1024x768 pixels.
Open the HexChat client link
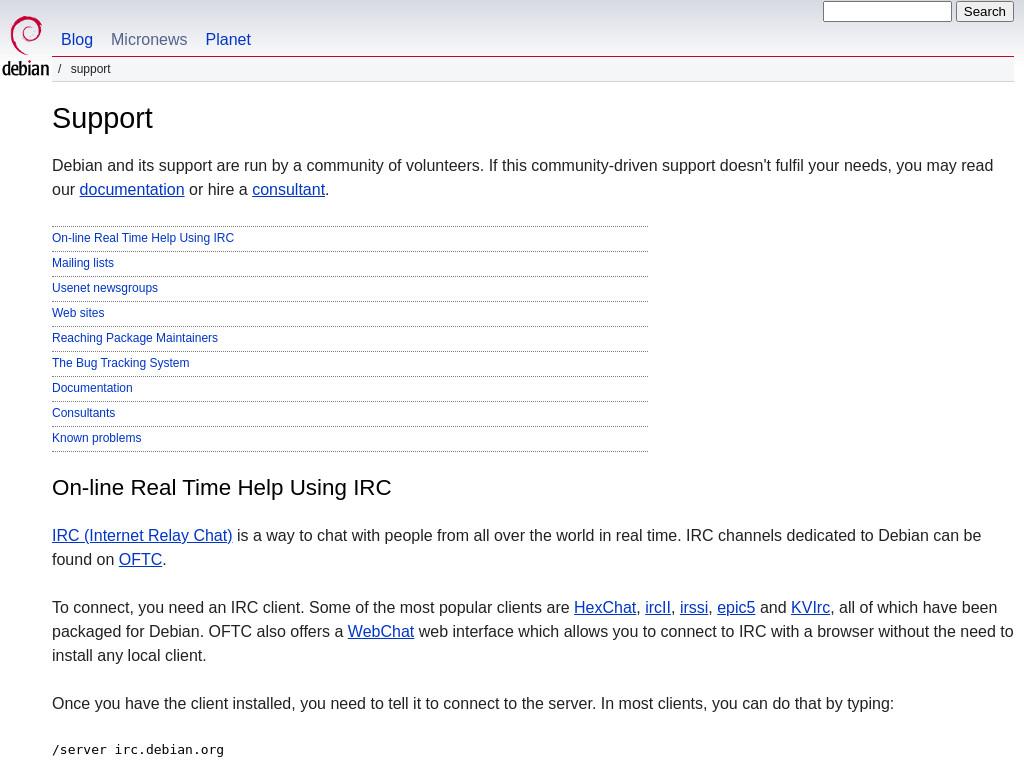point(605,607)
